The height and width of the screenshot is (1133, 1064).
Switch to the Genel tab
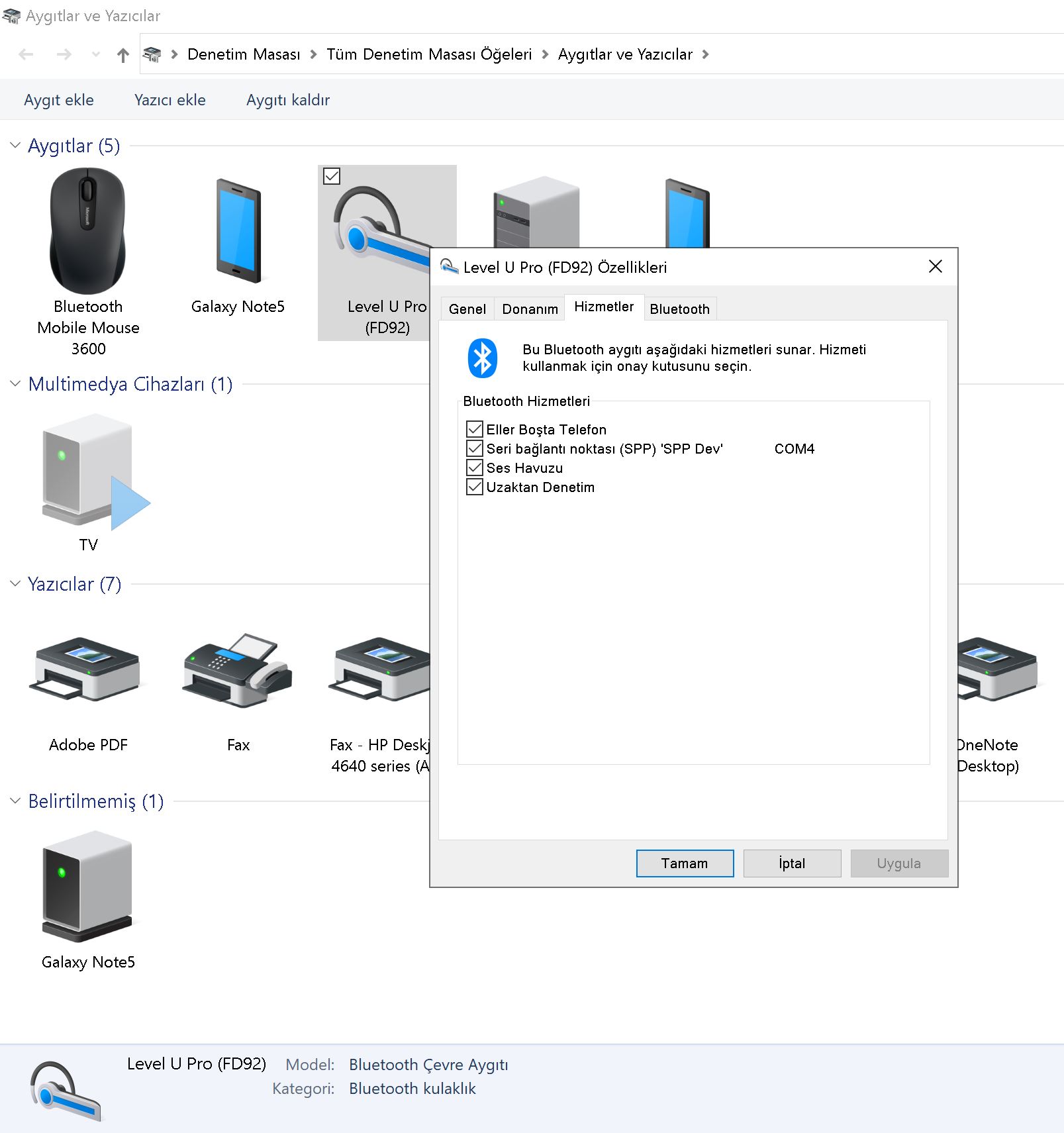click(x=467, y=309)
